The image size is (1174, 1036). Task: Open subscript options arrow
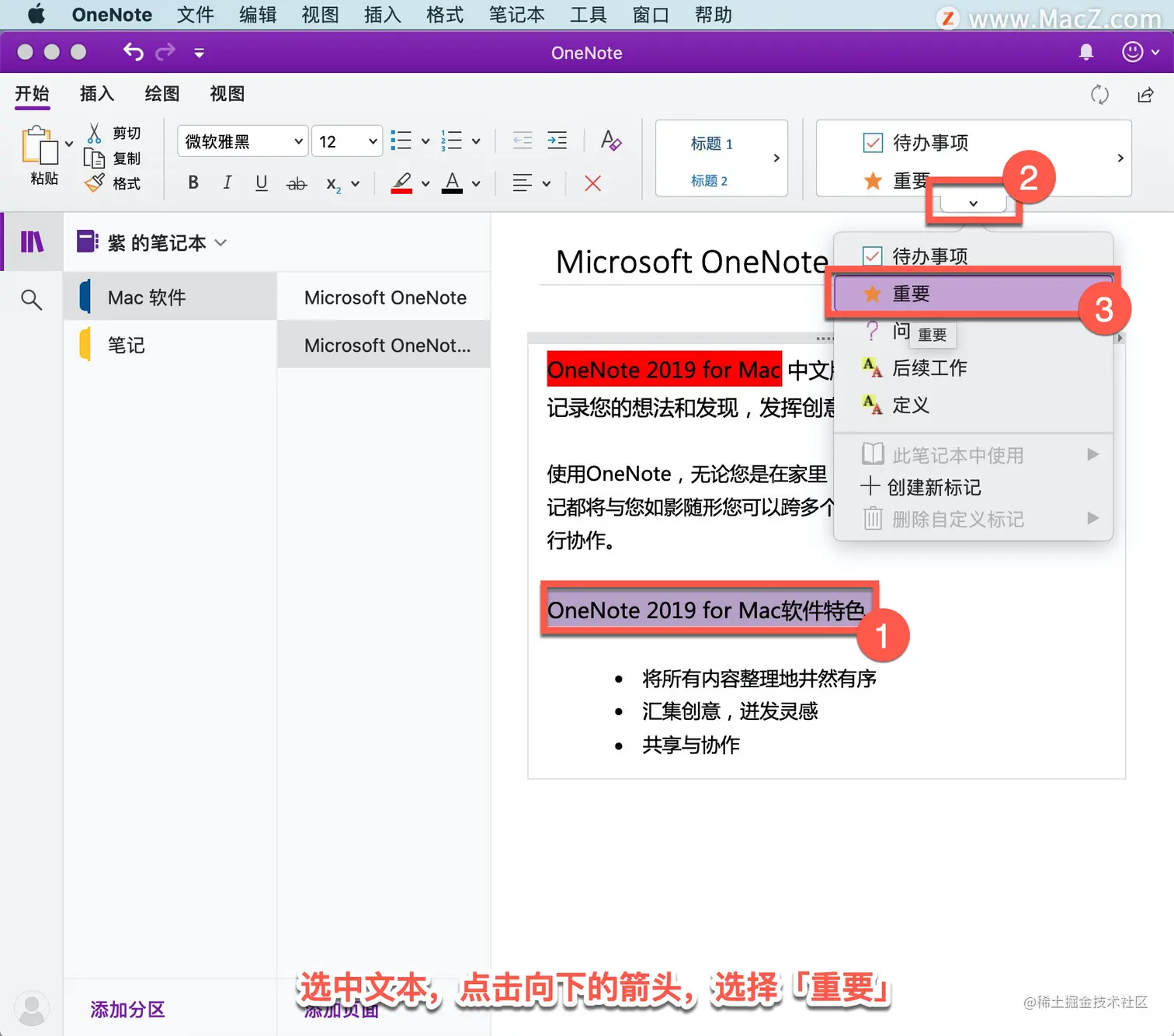[355, 184]
